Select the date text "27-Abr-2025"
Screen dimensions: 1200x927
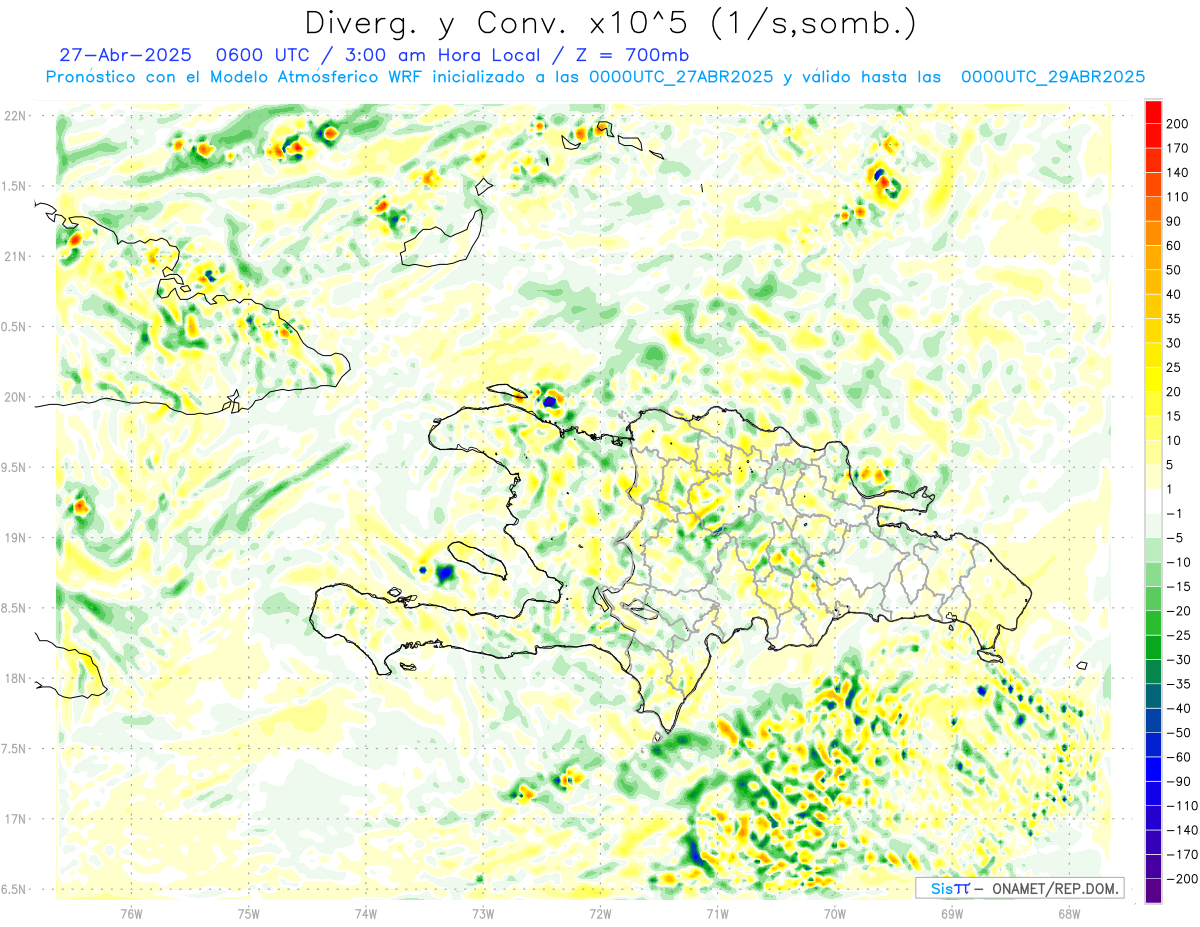click(x=125, y=55)
